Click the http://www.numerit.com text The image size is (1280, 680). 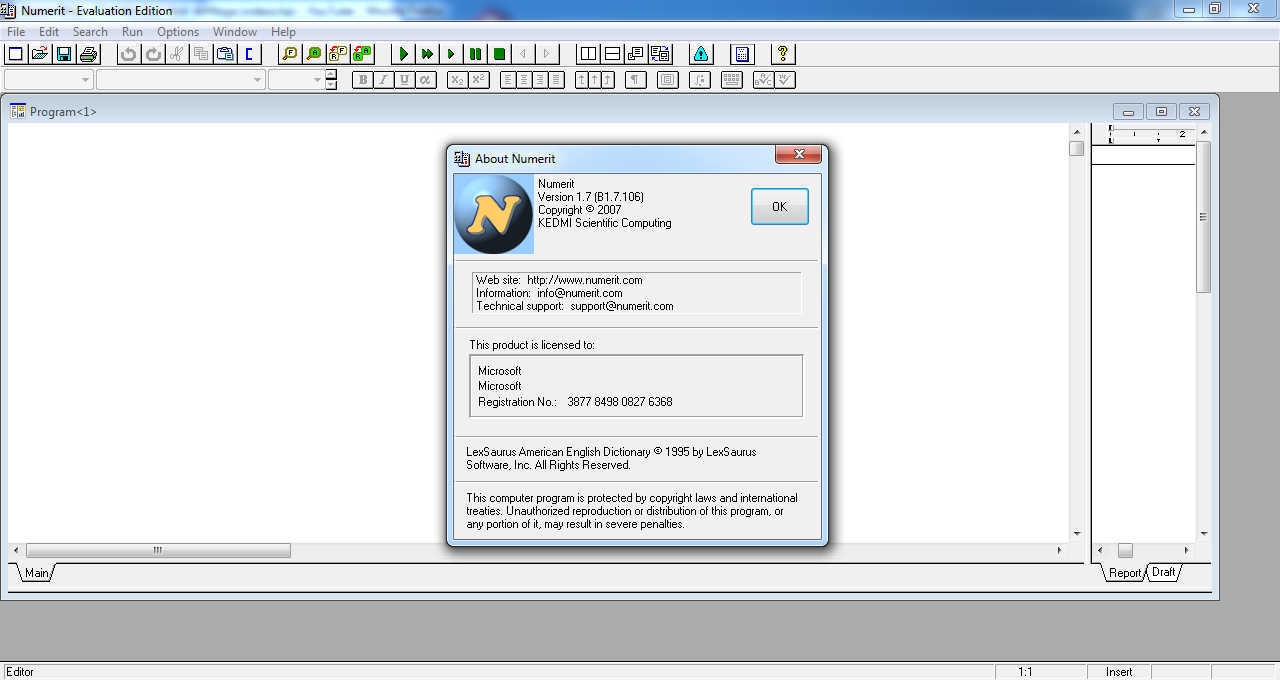(585, 280)
